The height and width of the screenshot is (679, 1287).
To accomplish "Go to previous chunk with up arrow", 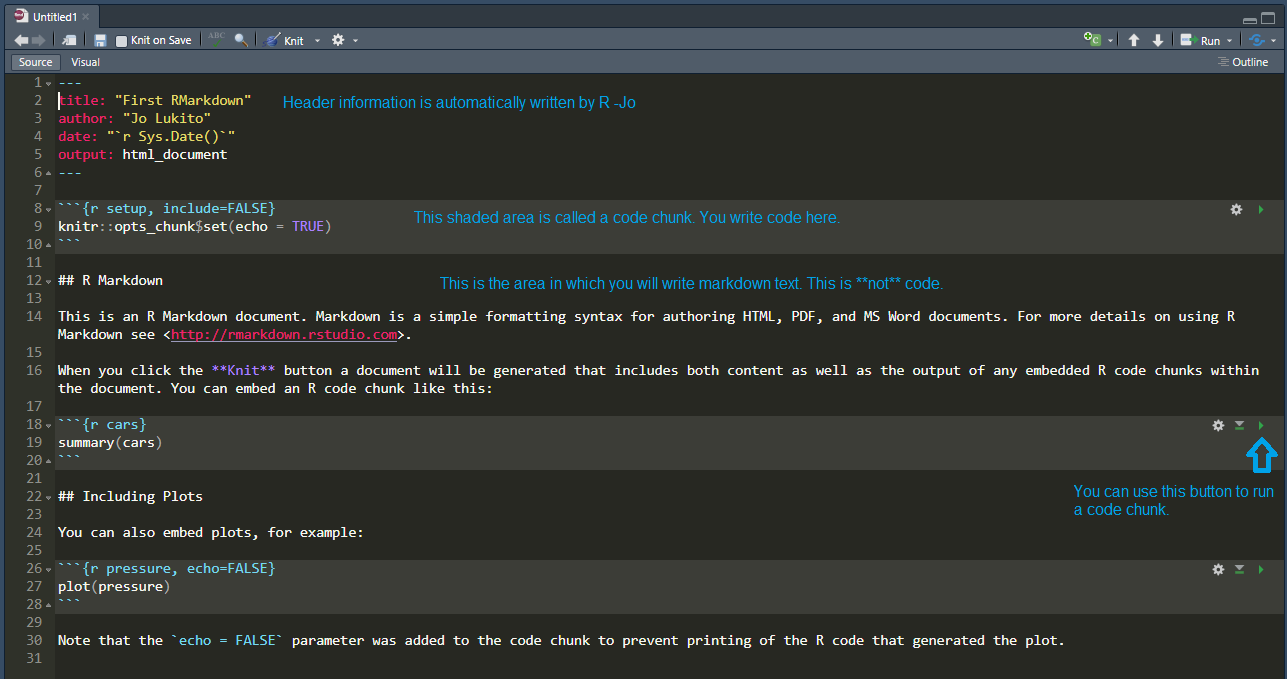I will [x=1134, y=41].
